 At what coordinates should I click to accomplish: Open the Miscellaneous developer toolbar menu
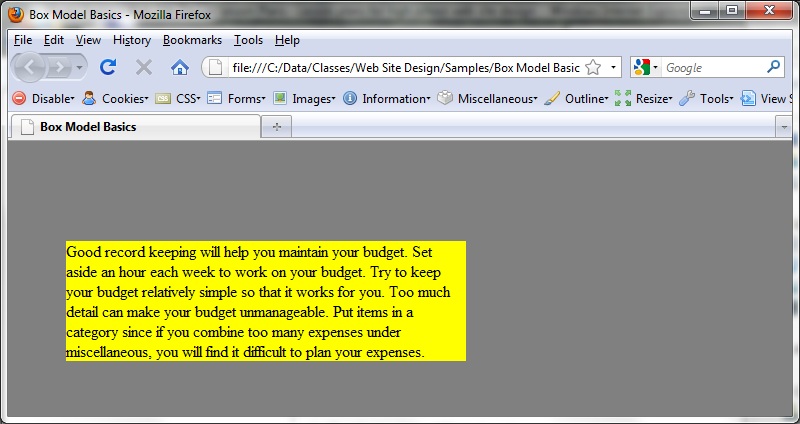coord(497,98)
